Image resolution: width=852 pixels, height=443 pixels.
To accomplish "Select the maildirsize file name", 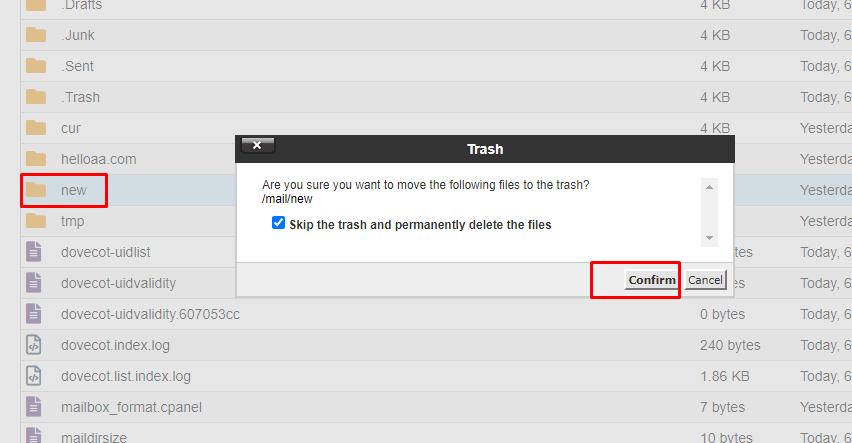I will click(x=93, y=437).
